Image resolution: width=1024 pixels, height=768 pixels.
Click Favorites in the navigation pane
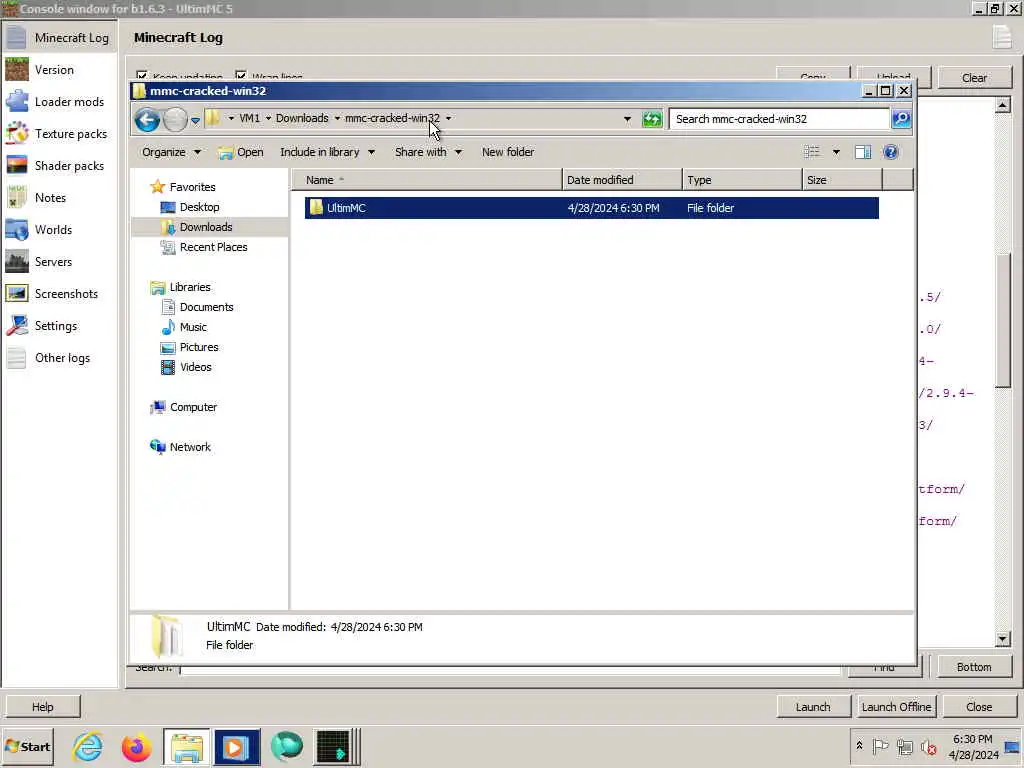coord(192,187)
